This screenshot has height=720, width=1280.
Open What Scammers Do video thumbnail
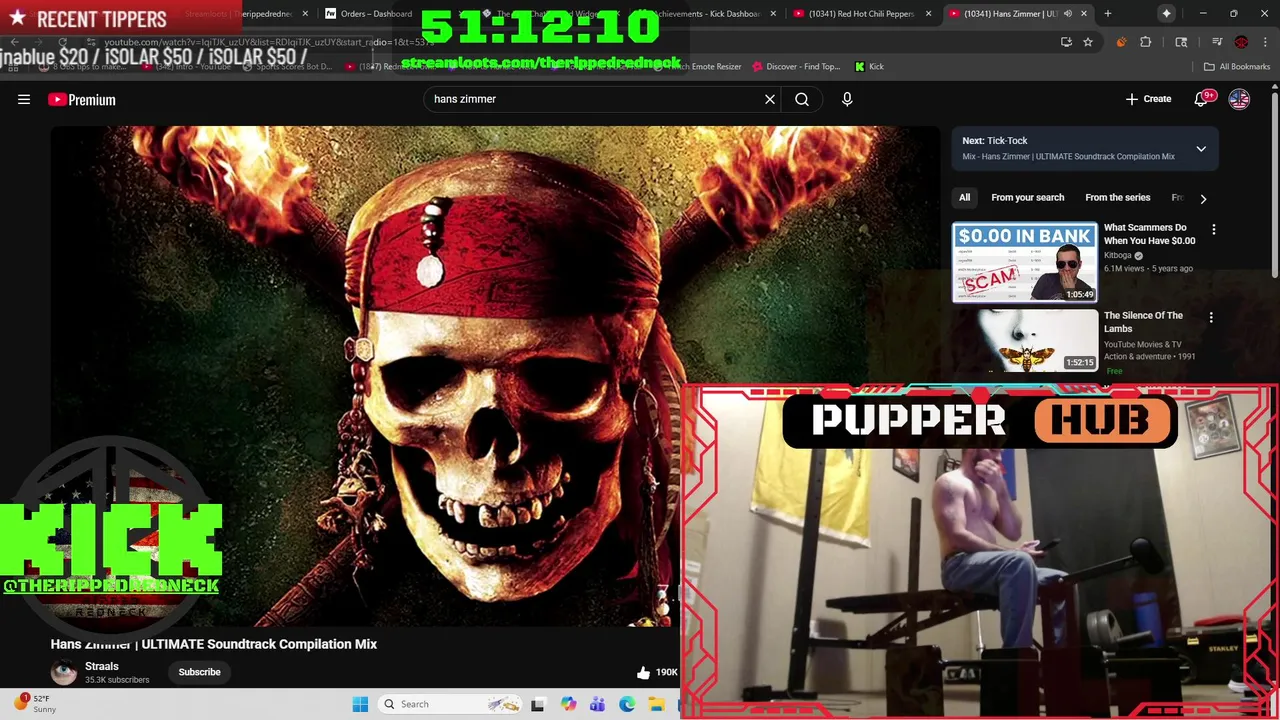[1024, 262]
